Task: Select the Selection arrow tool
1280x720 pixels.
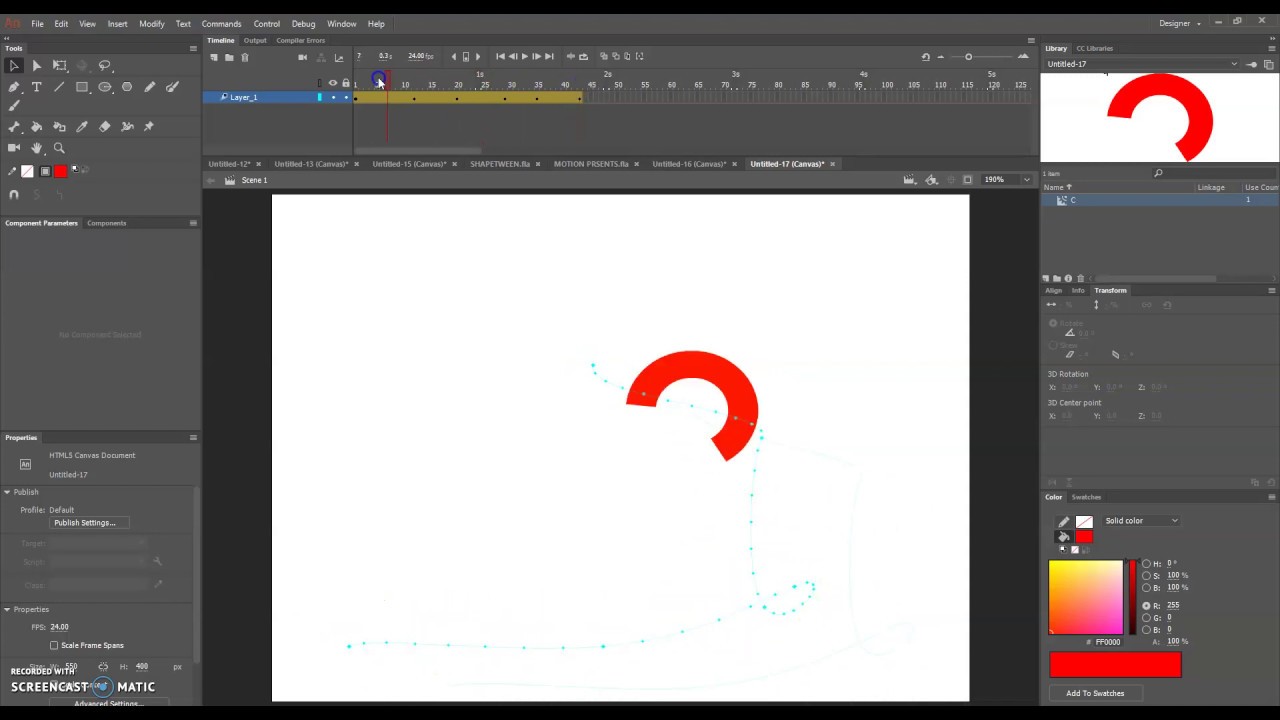Action: [x=14, y=65]
